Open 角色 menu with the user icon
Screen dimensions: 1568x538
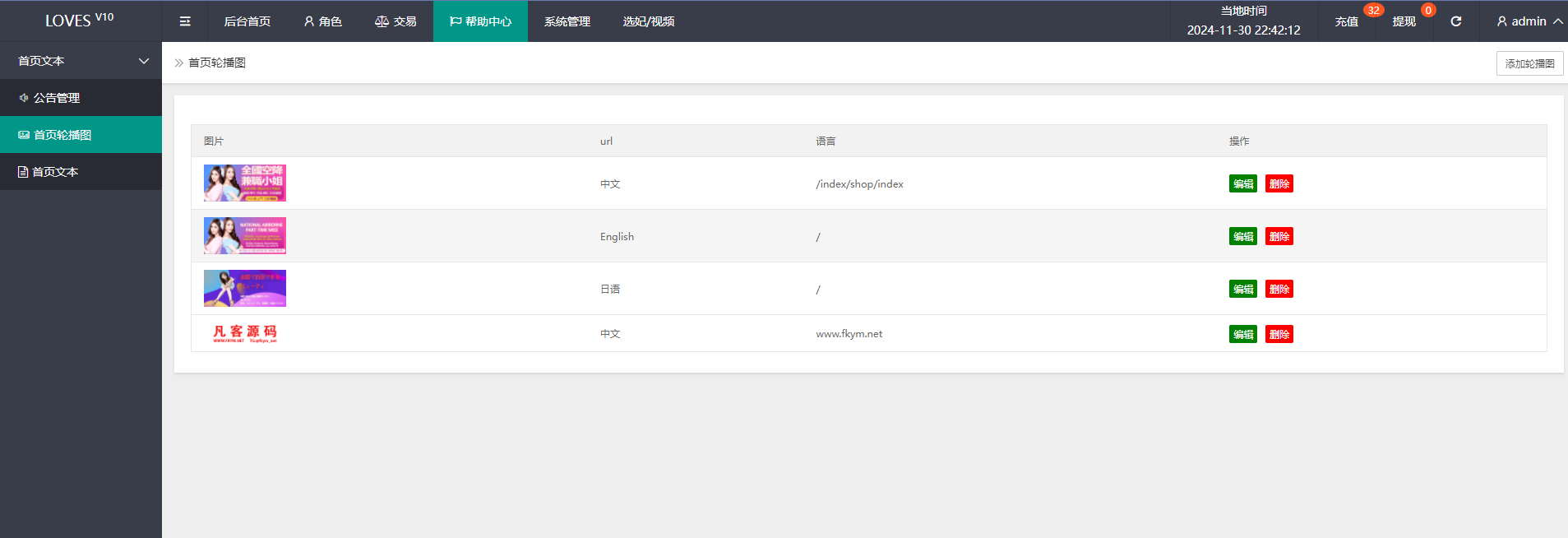pyautogui.click(x=322, y=21)
